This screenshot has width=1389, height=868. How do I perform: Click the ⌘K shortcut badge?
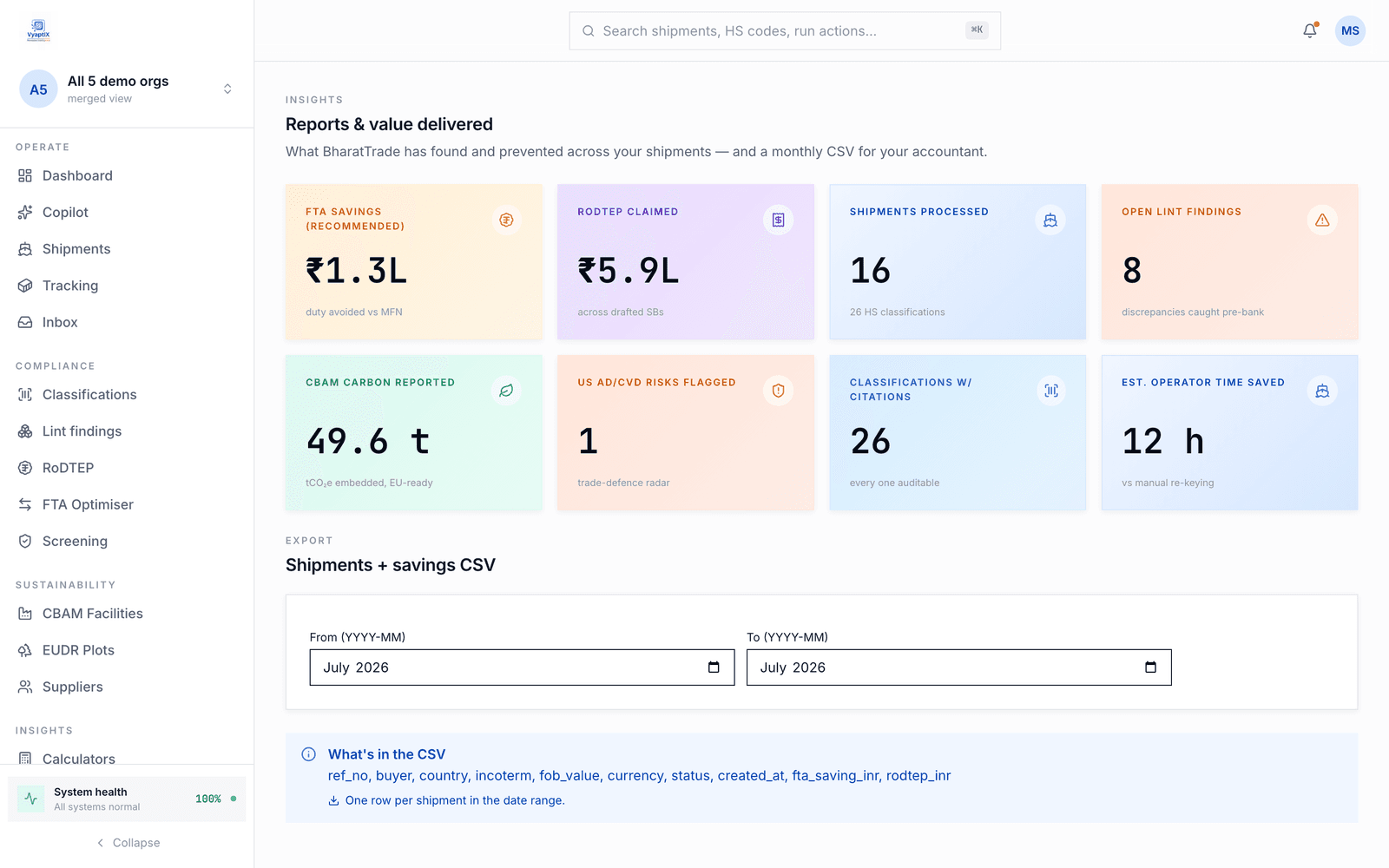point(977,30)
